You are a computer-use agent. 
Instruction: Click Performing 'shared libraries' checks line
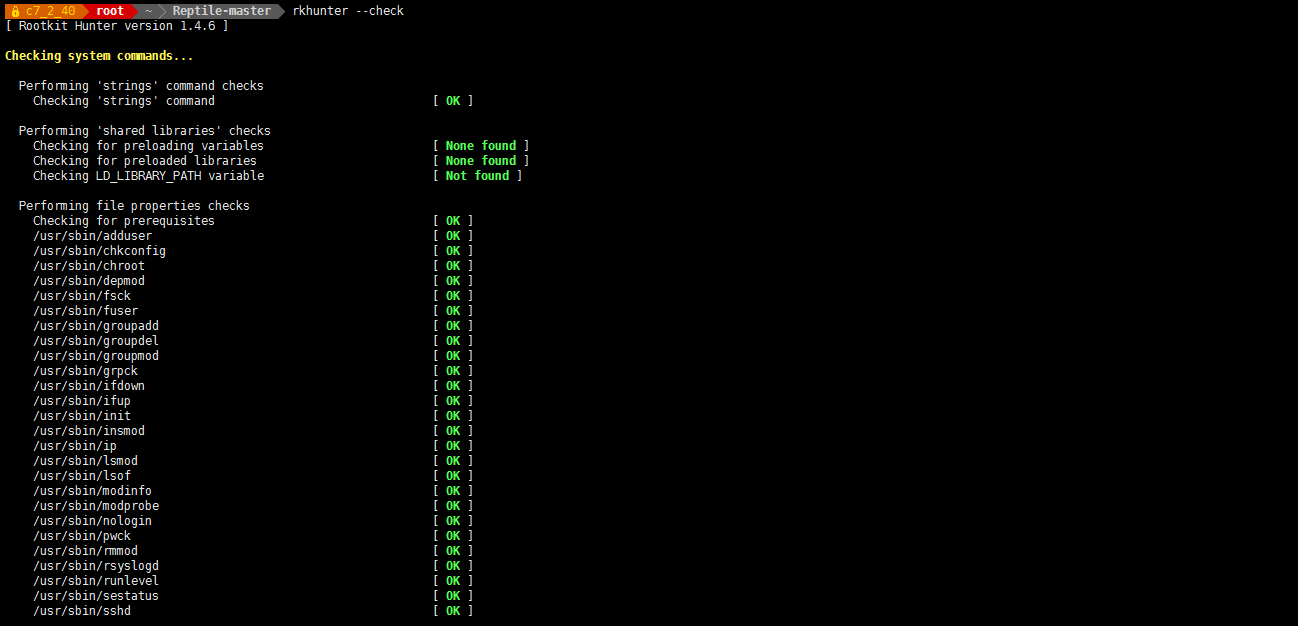pyautogui.click(x=145, y=131)
